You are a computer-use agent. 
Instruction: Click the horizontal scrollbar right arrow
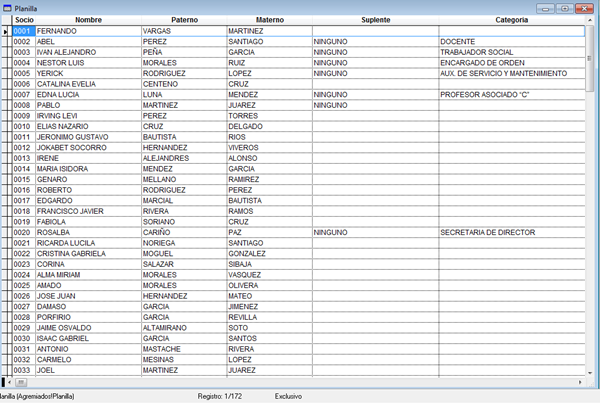pos(580,382)
